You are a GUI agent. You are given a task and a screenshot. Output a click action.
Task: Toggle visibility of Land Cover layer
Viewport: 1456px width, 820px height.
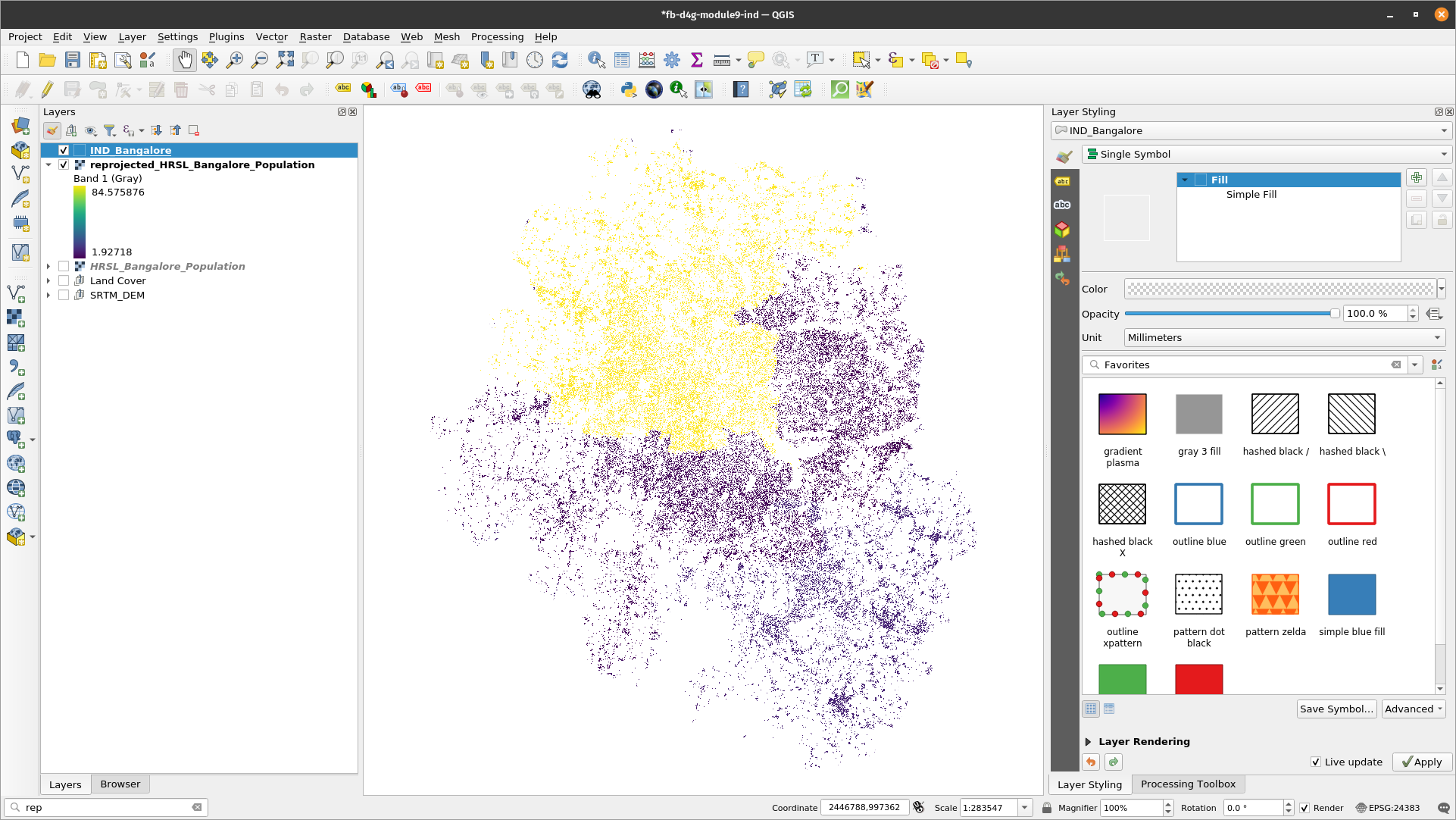coord(63,281)
